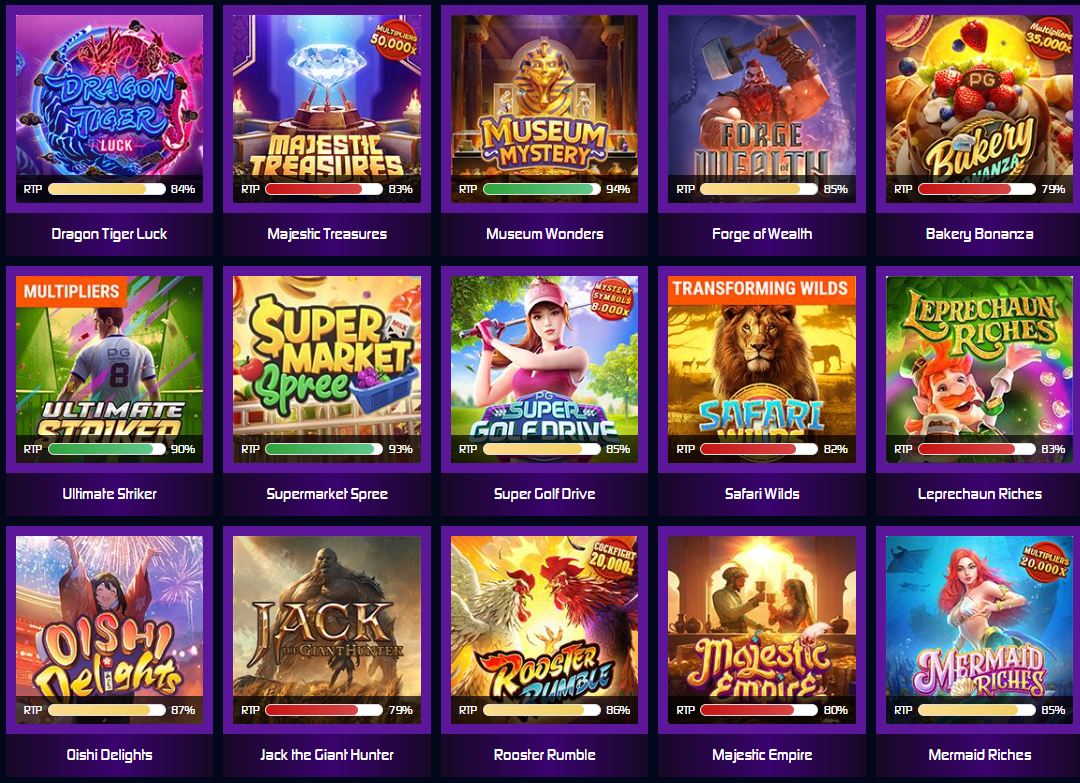Click the Jack the Giant Hunter label
This screenshot has width=1080, height=783.
tap(326, 755)
